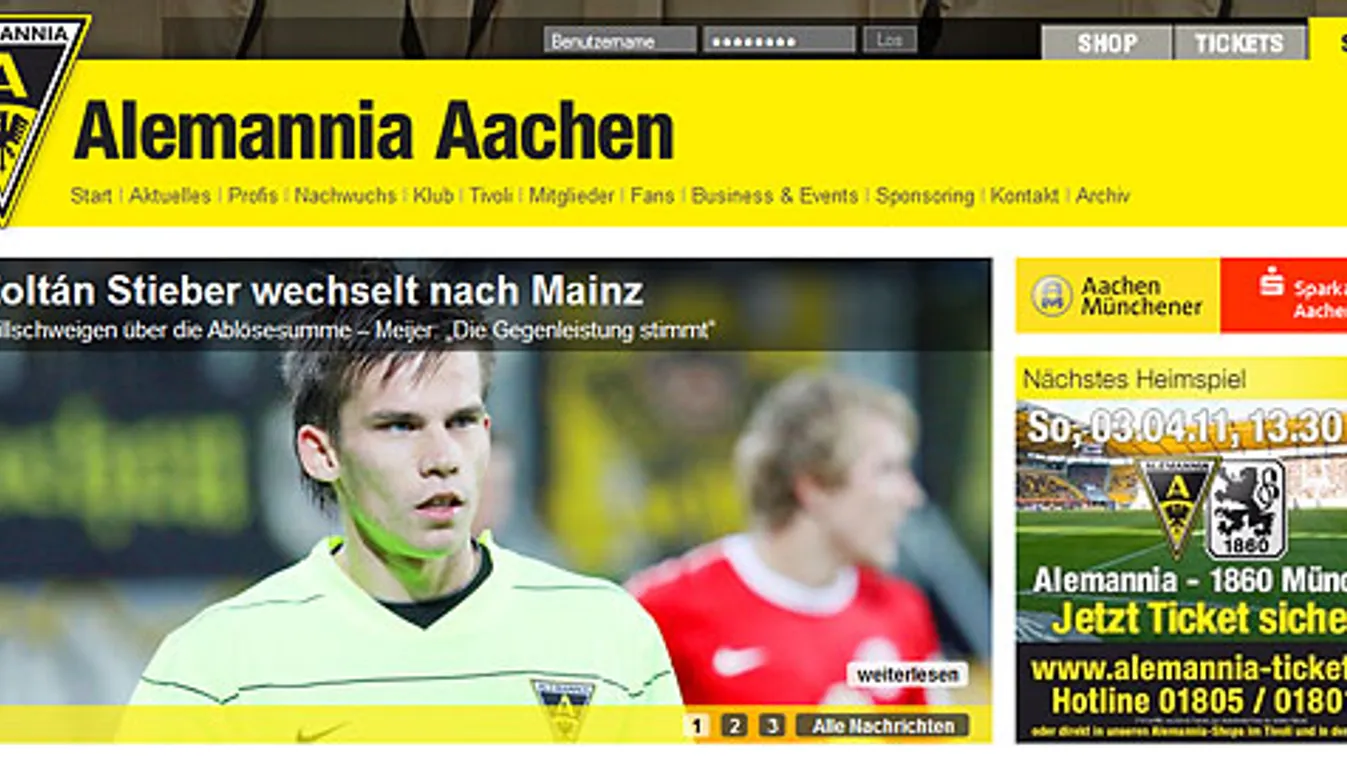Click the AachenMünchener sponsor logo
The width and height of the screenshot is (1347, 758).
[1118, 296]
